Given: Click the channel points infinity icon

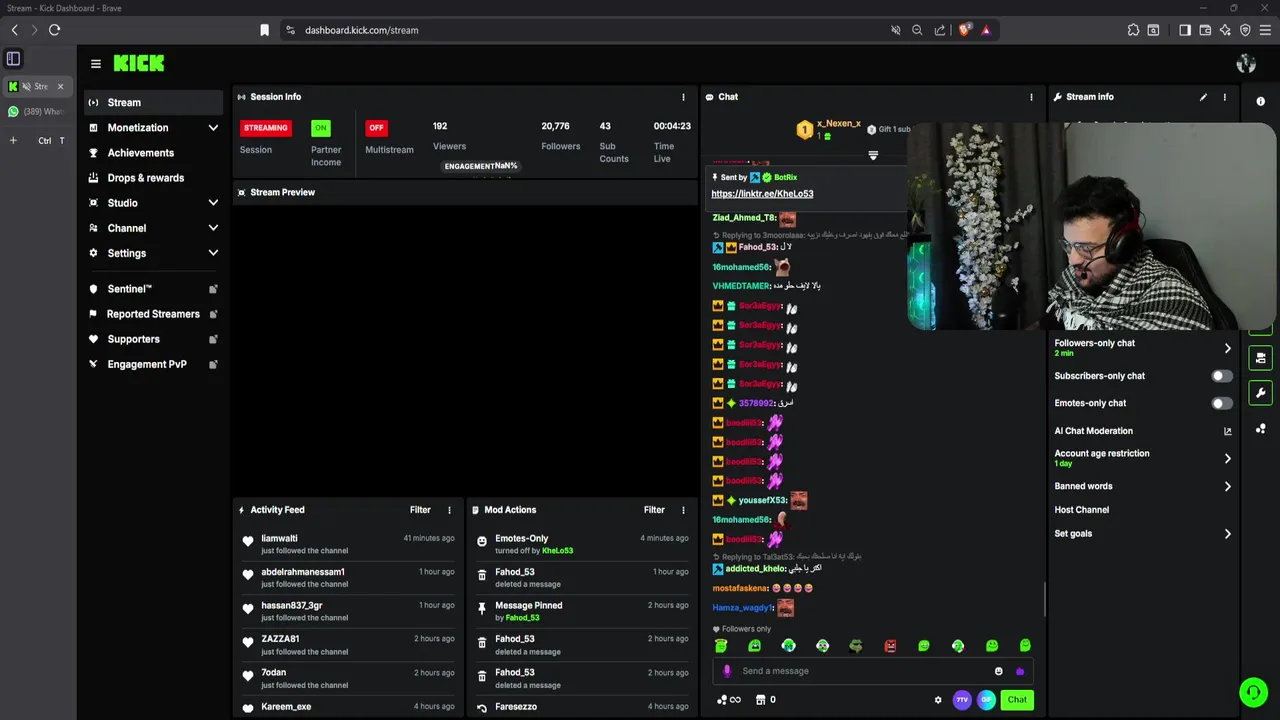Looking at the screenshot, I should [729, 700].
